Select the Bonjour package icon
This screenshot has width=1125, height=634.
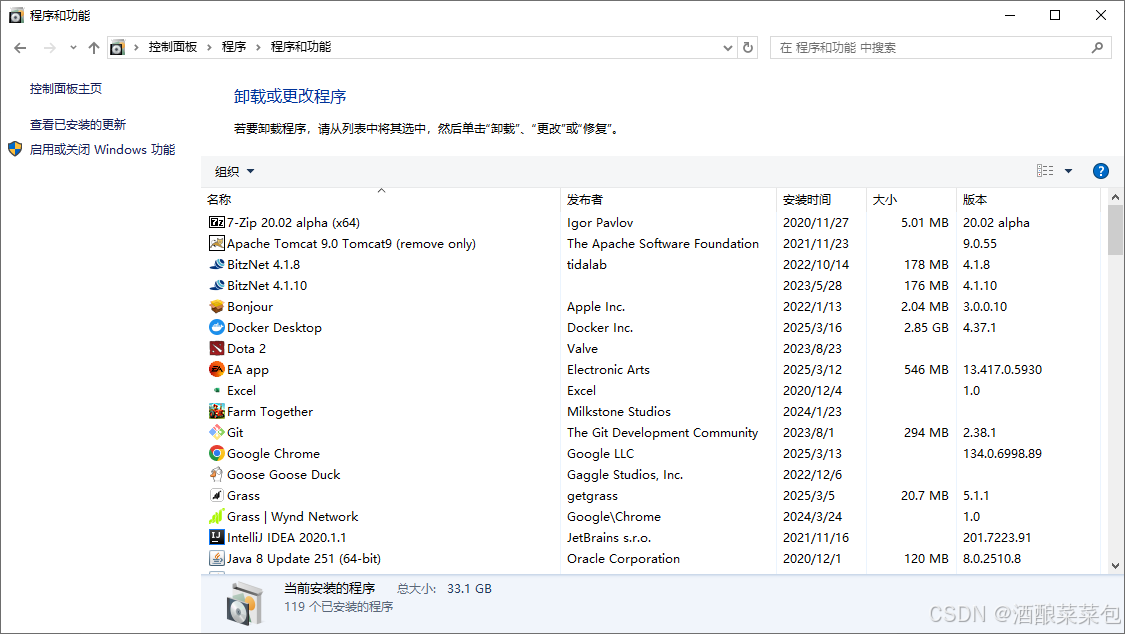pos(217,306)
